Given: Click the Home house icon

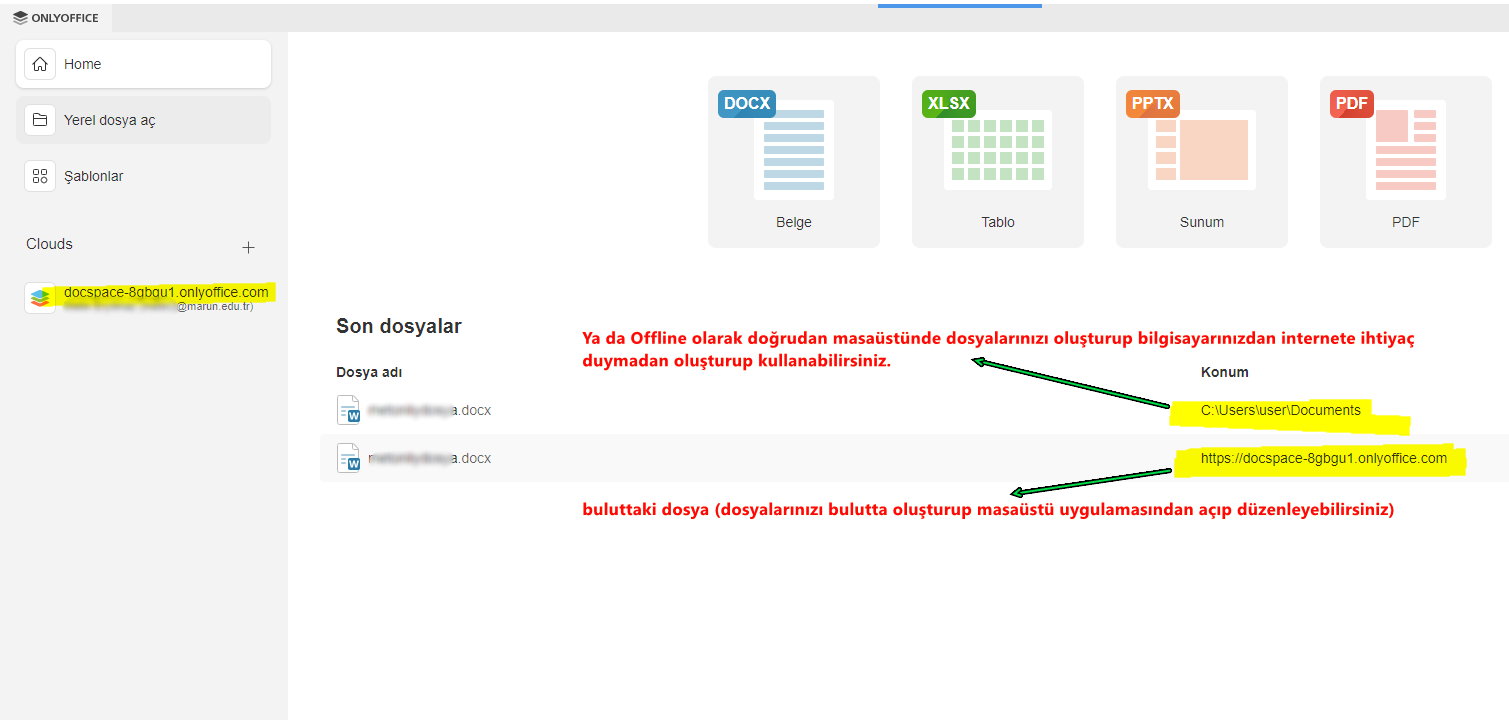Looking at the screenshot, I should click(40, 64).
